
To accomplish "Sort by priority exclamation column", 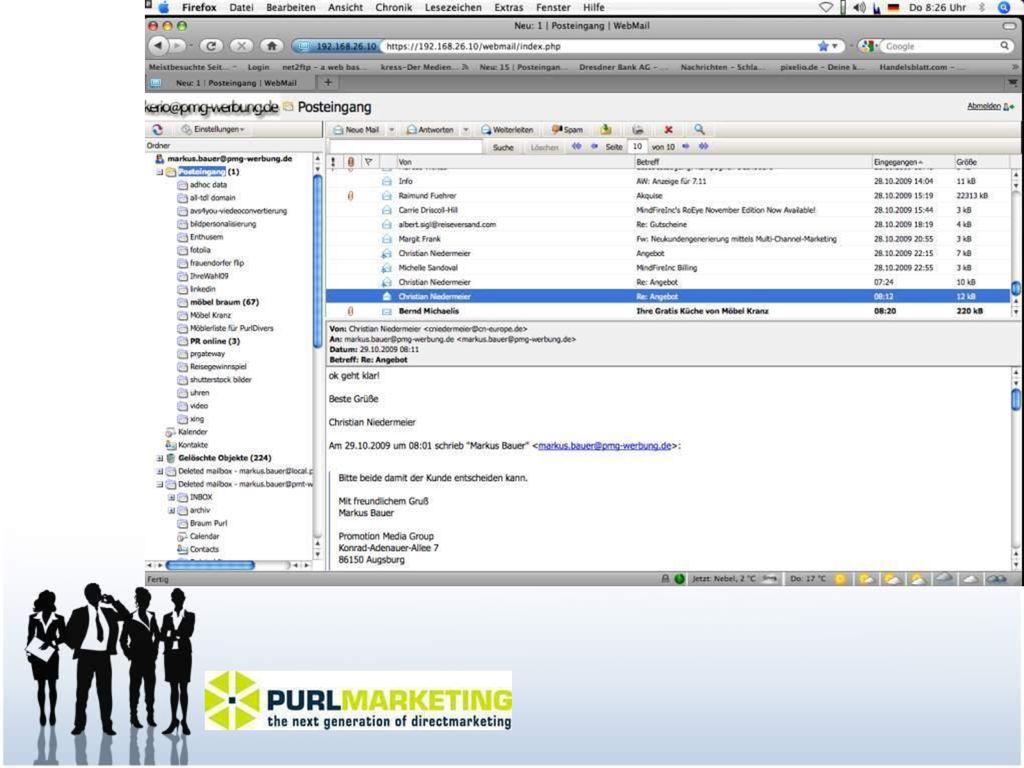I will click(x=333, y=161).
